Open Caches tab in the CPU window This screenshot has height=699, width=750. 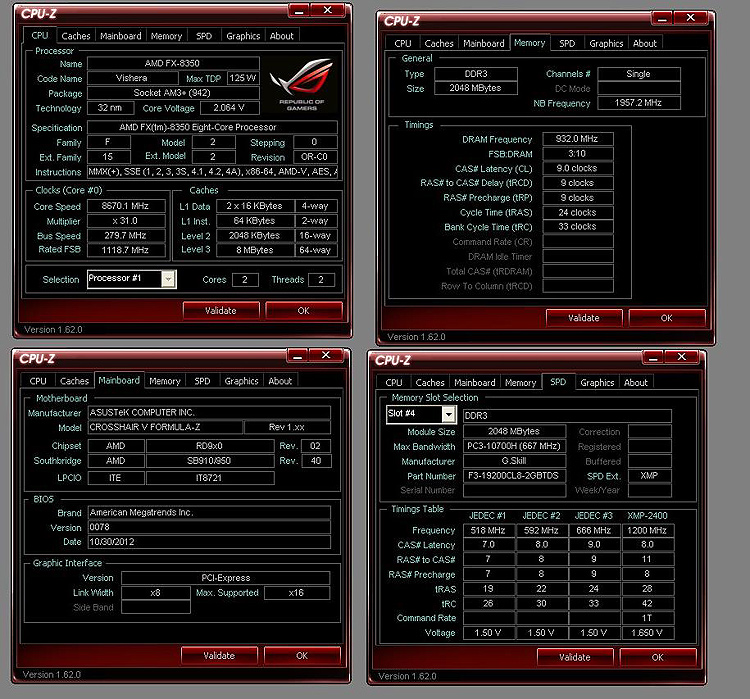[x=76, y=36]
